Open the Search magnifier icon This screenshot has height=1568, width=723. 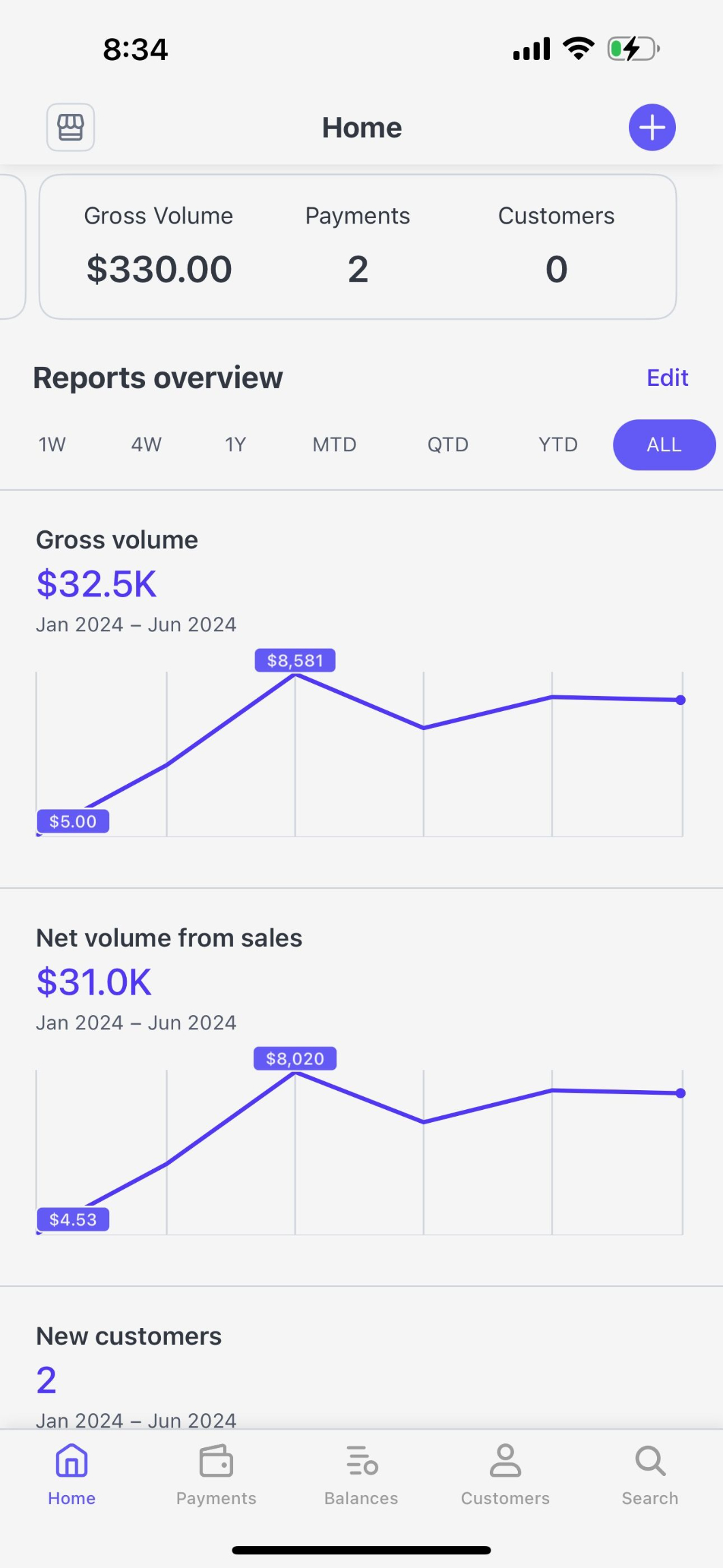pyautogui.click(x=649, y=1461)
